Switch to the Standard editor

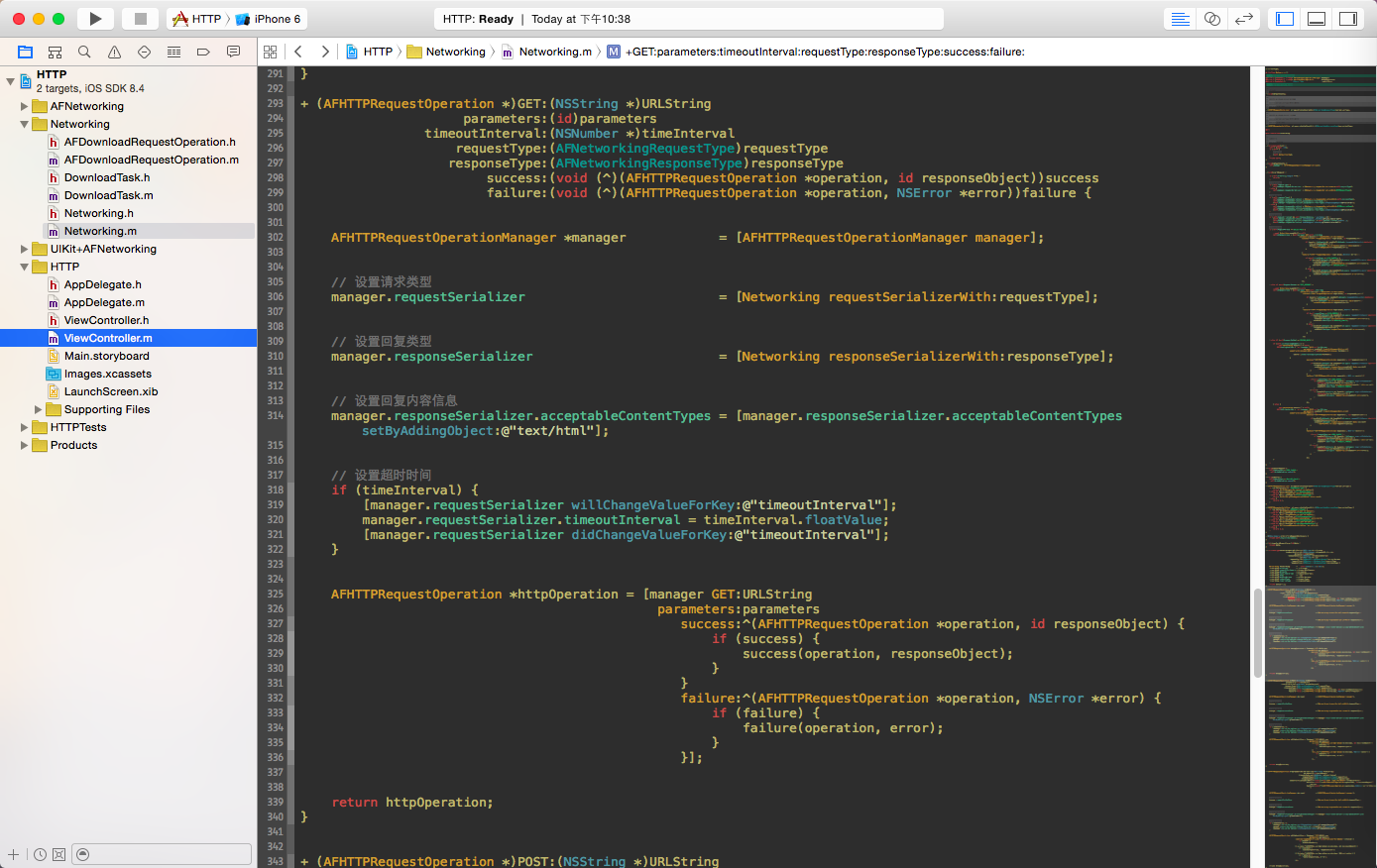click(x=1181, y=19)
